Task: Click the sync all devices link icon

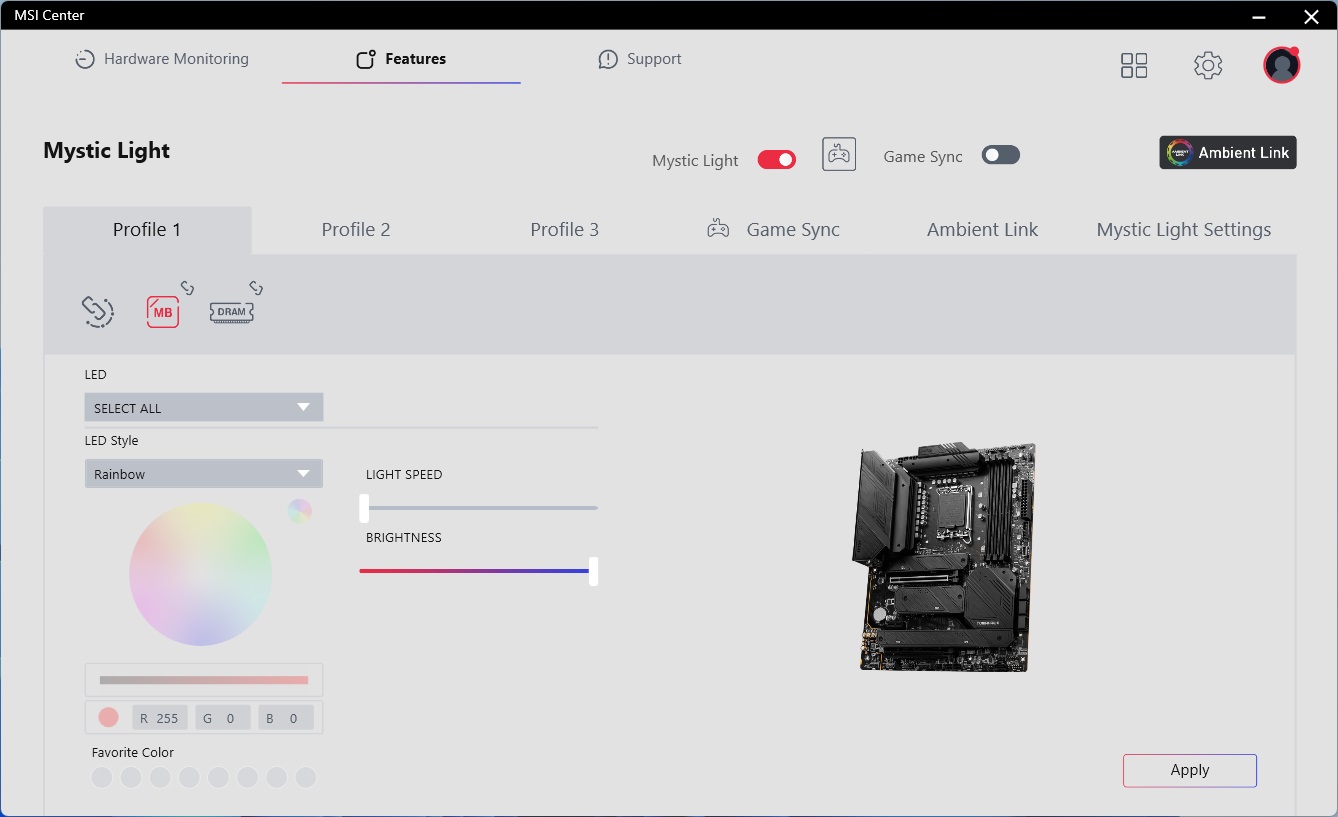Action: (x=97, y=311)
